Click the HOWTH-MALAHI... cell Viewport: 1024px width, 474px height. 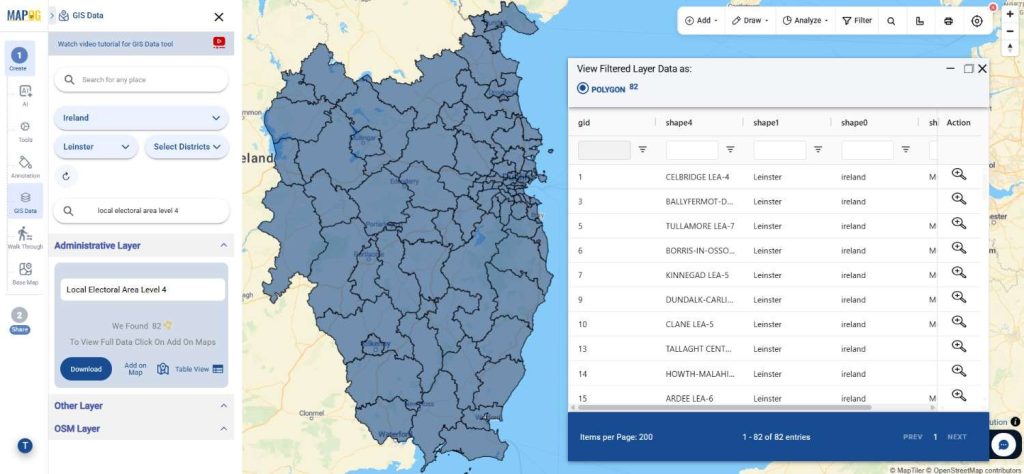[x=699, y=373]
